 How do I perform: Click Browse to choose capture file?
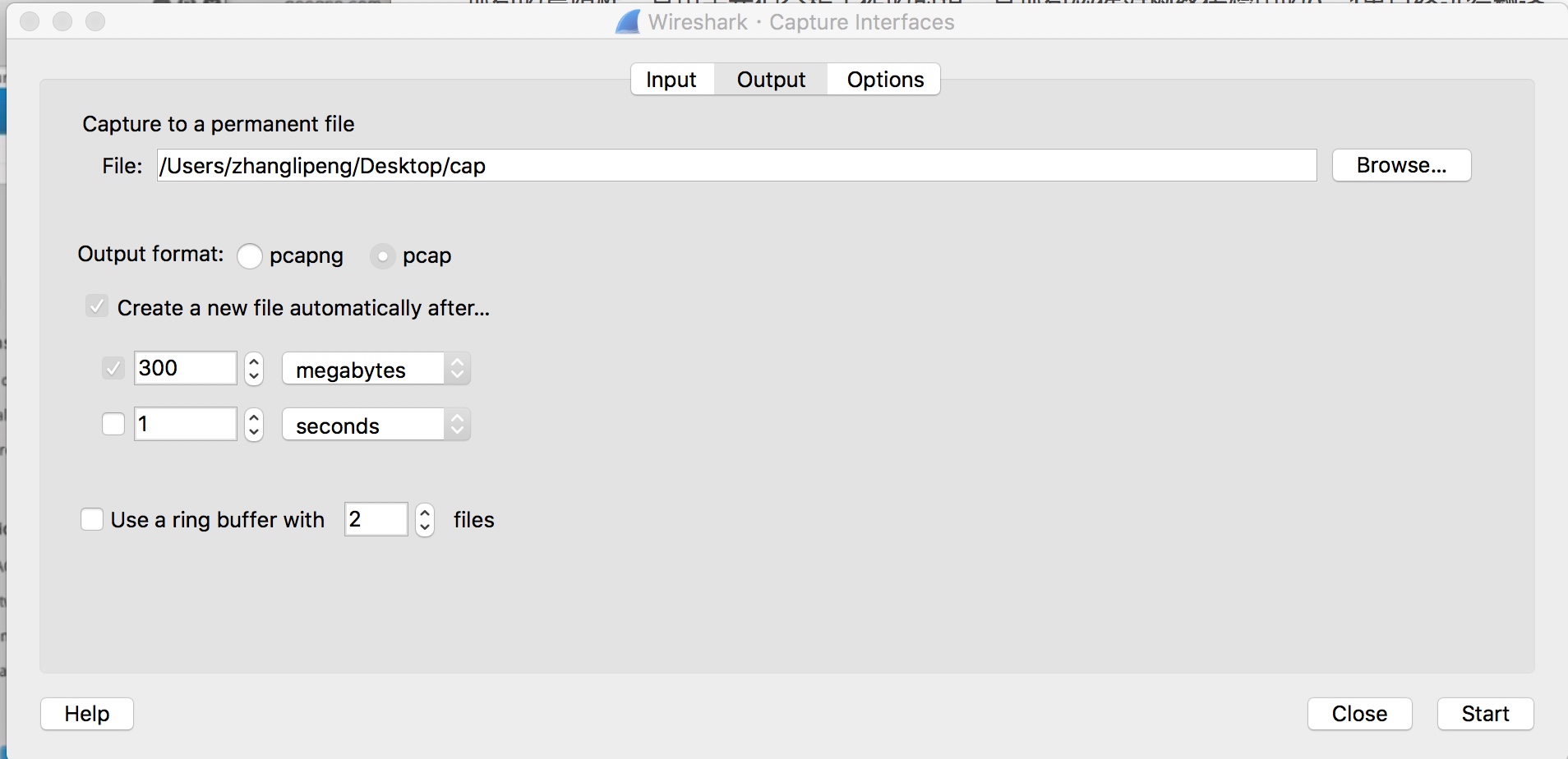click(1401, 165)
